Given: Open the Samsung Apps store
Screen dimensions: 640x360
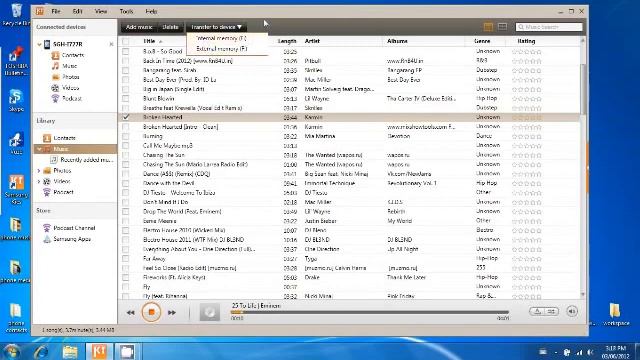Looking at the screenshot, I should click(67, 239).
